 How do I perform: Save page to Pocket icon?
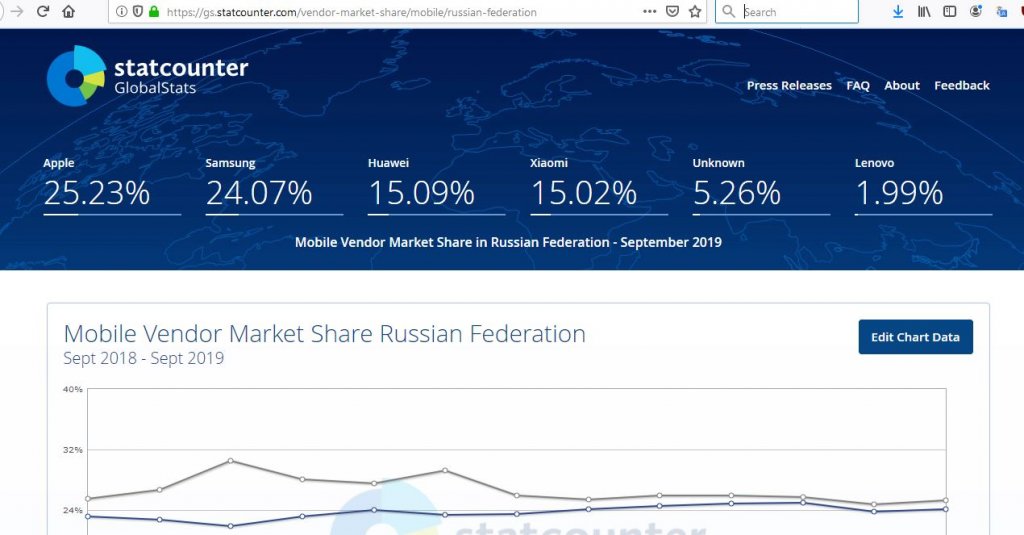click(672, 11)
